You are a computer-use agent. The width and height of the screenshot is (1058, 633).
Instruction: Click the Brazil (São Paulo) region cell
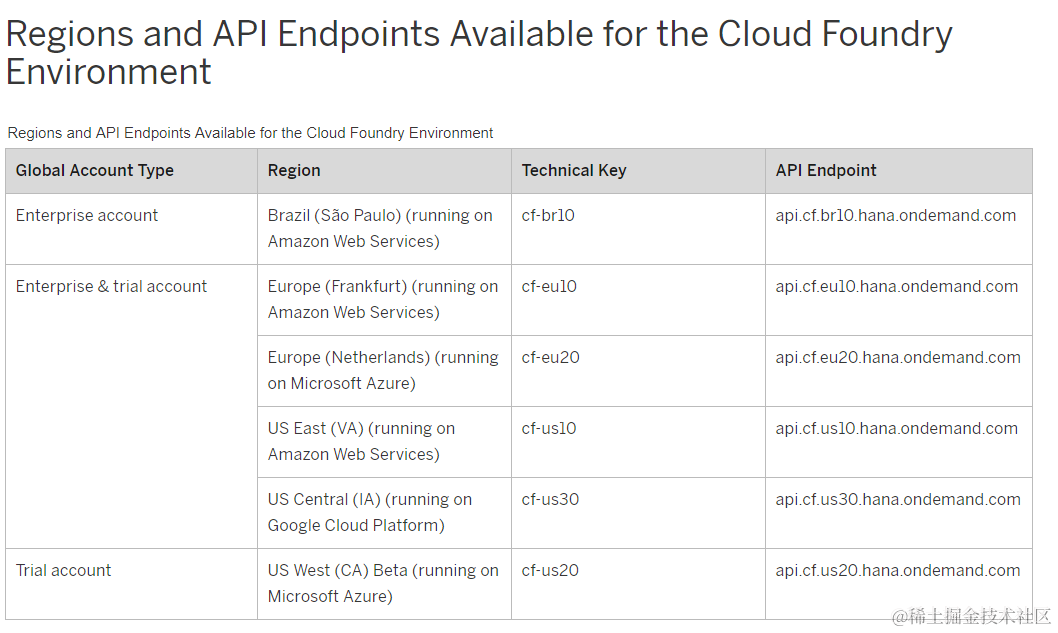[x=380, y=228]
